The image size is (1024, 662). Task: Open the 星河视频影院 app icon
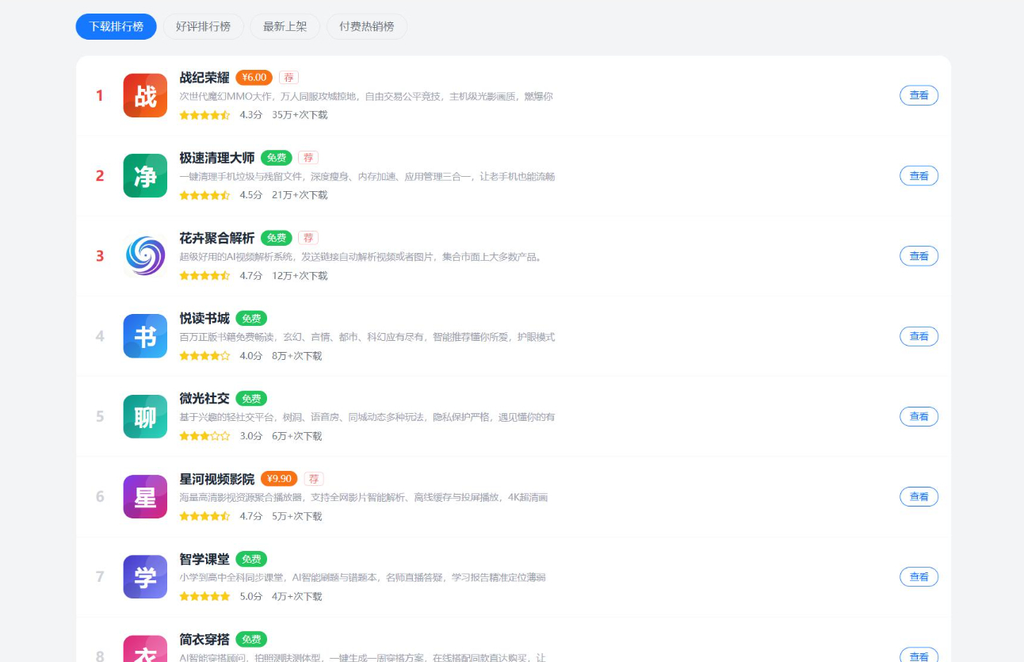145,497
